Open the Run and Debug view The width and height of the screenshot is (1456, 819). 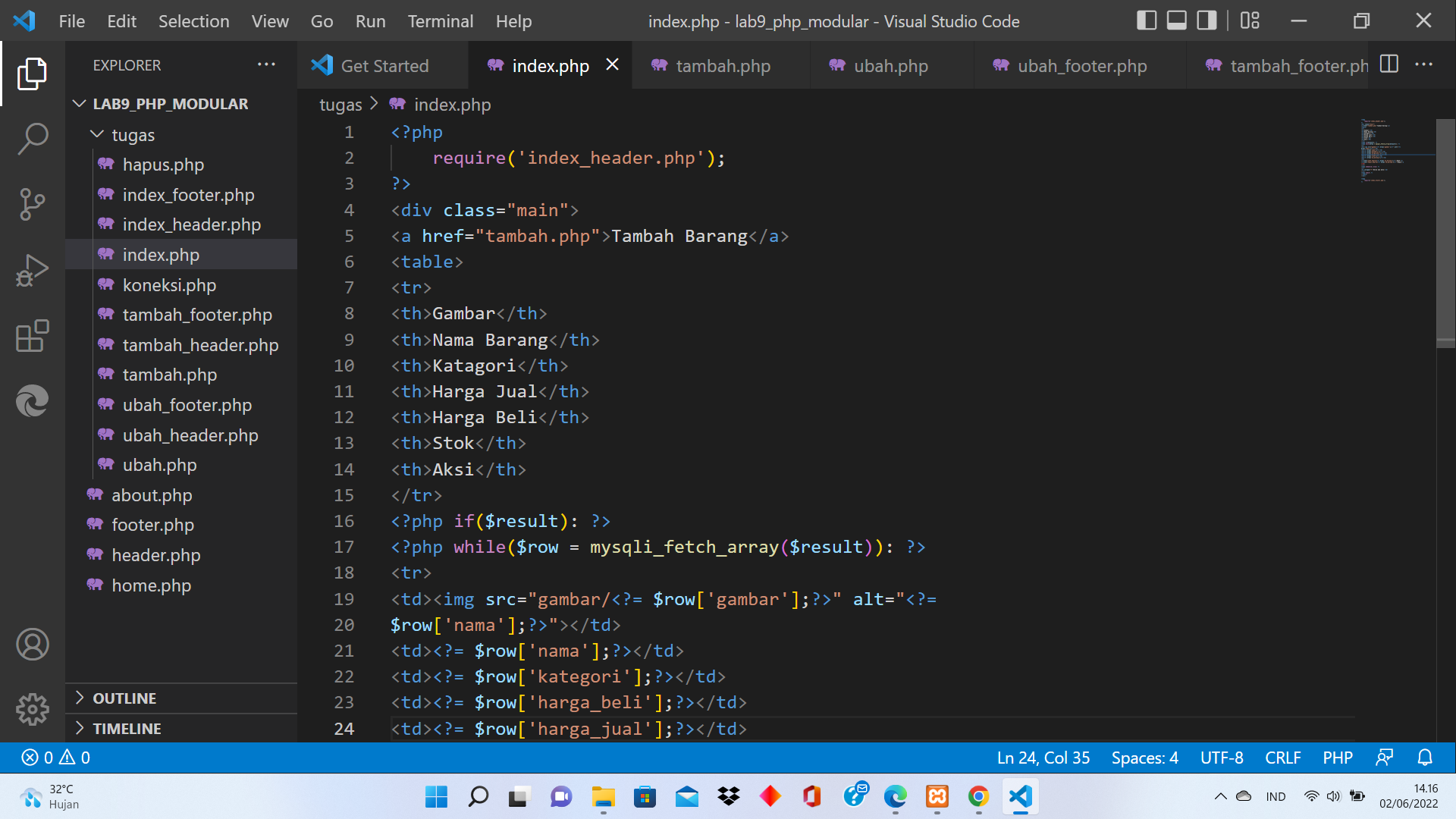[32, 270]
